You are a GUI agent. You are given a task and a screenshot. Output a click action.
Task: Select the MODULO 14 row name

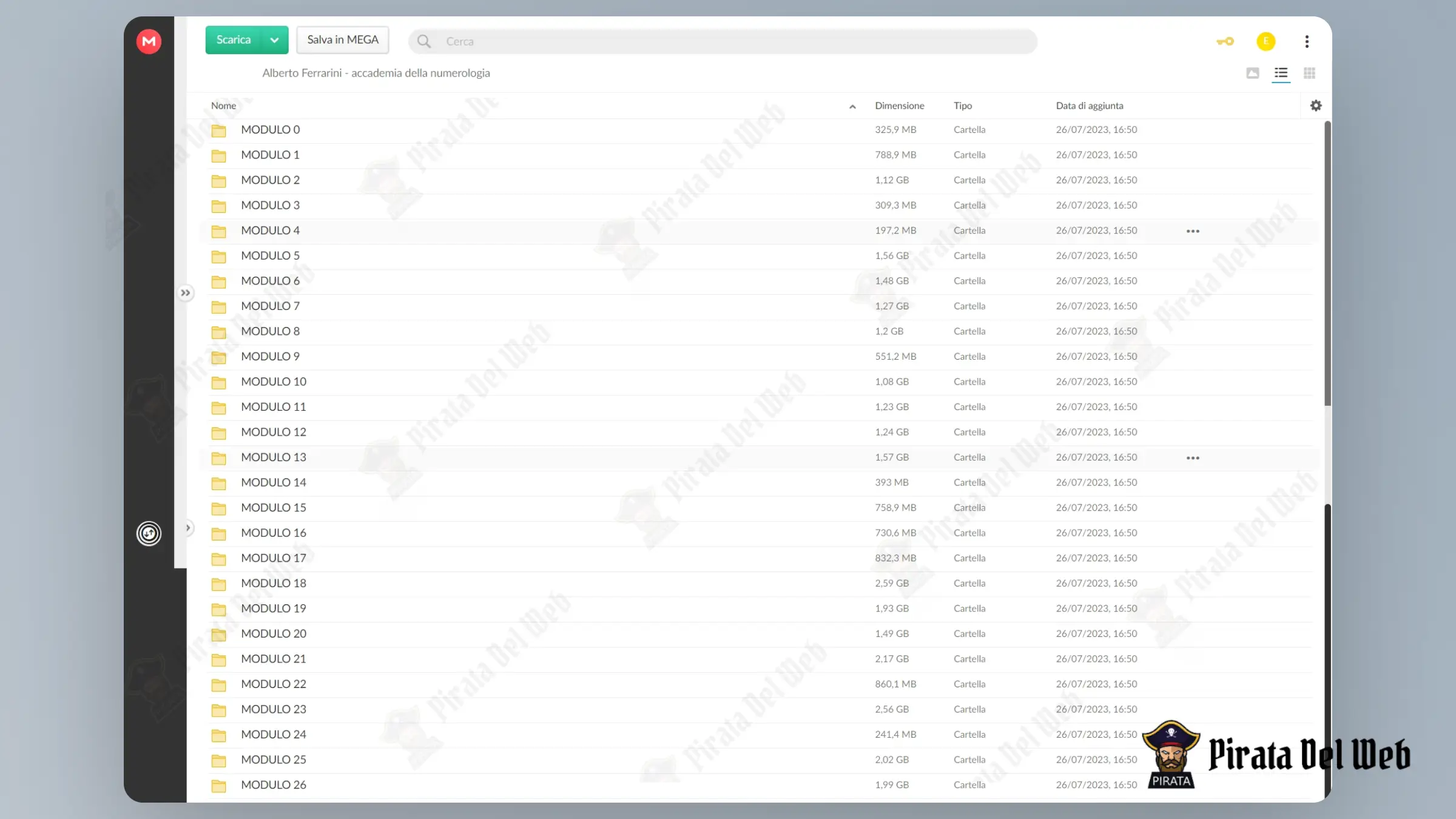274,482
